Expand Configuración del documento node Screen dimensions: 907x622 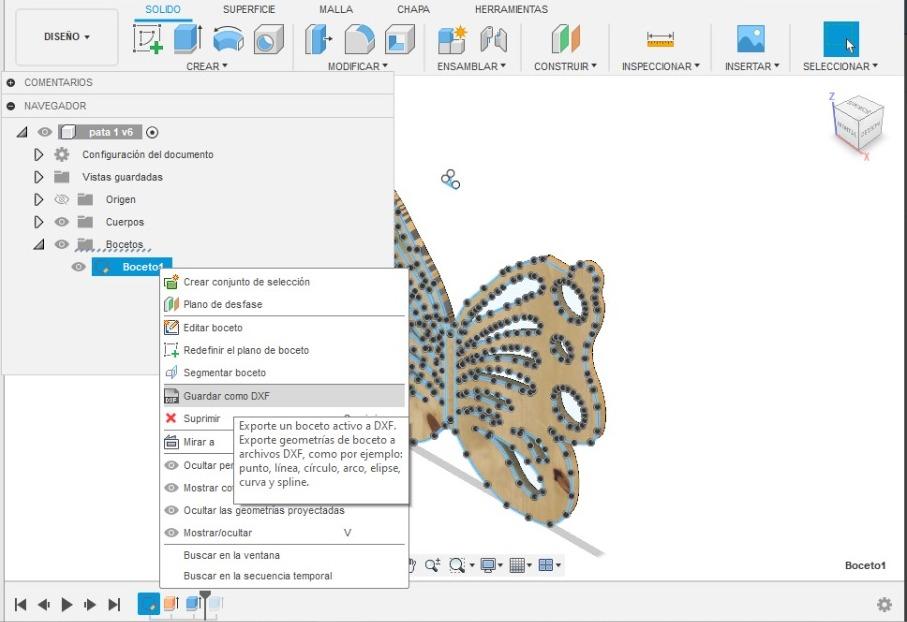[x=38, y=154]
